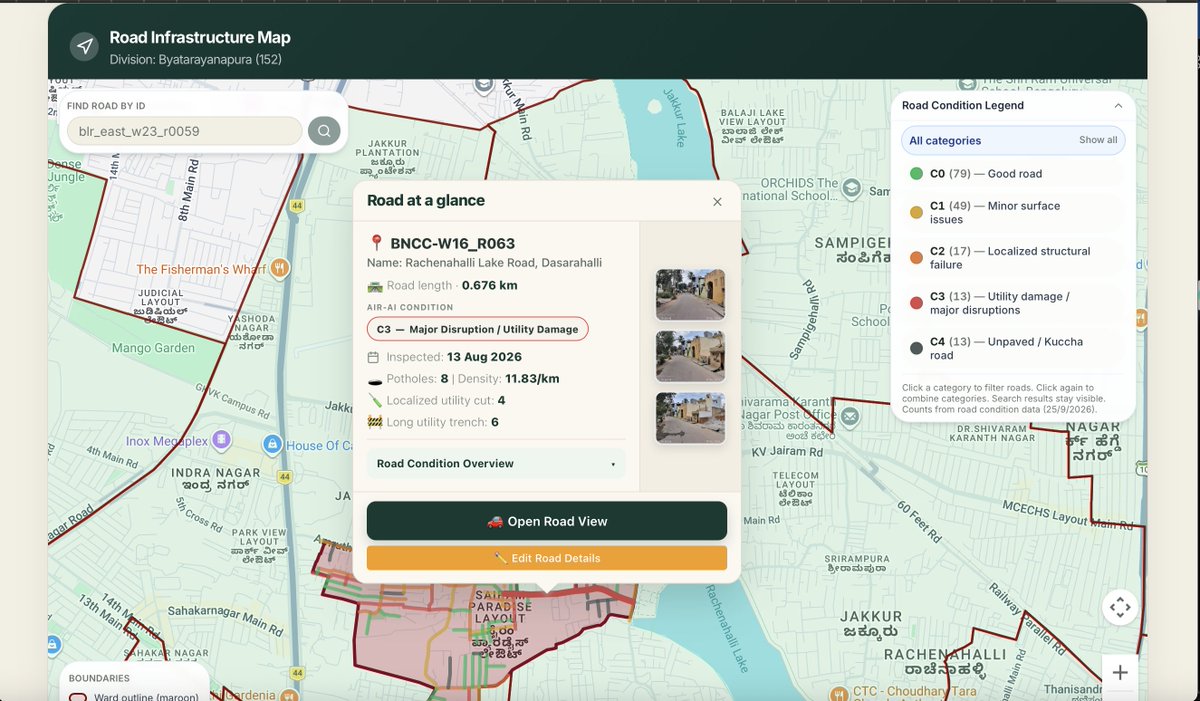The height and width of the screenshot is (701, 1200).
Task: Click the Open Road View button
Action: click(547, 521)
